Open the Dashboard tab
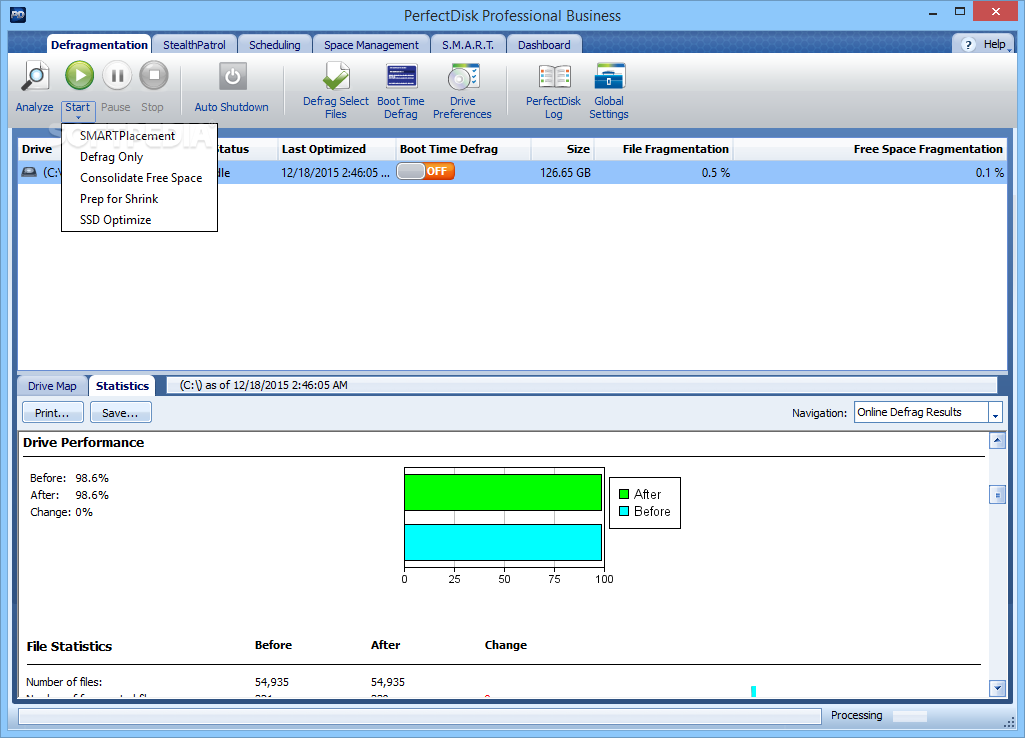This screenshot has height=738, width=1025. click(x=544, y=44)
